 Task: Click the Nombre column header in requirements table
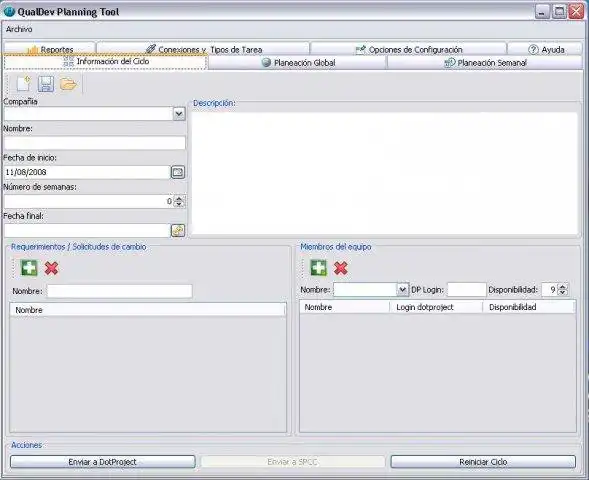pos(148,310)
